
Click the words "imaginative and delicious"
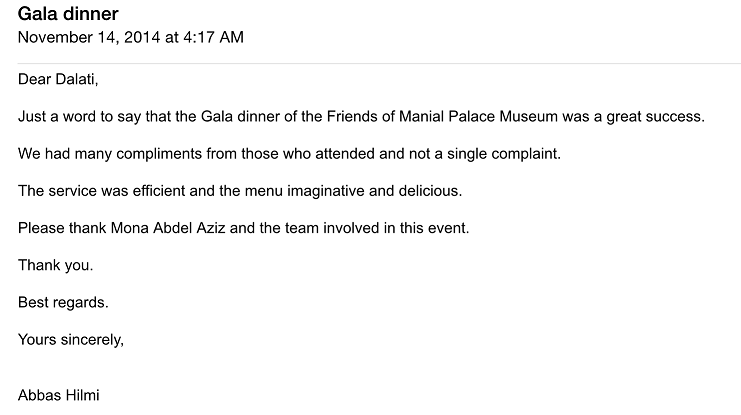(372, 190)
